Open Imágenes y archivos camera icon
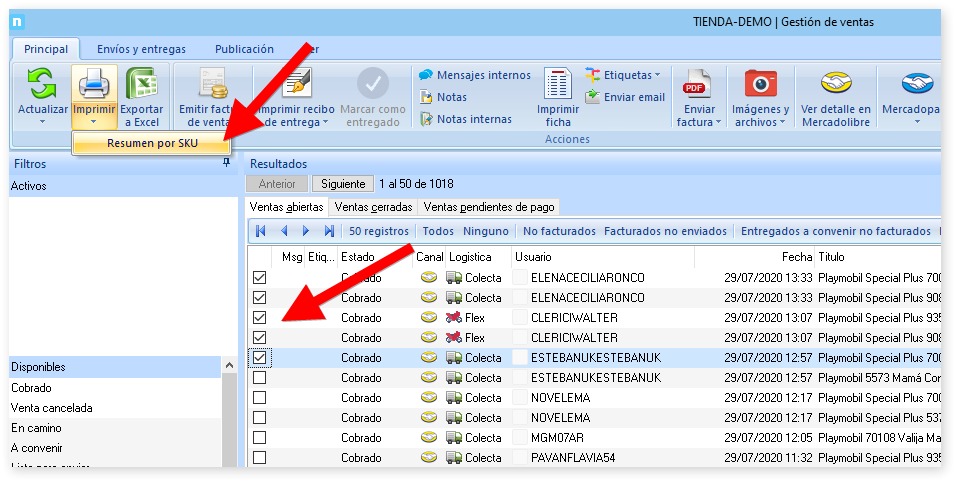Viewport: 956px width, 482px height. click(760, 85)
